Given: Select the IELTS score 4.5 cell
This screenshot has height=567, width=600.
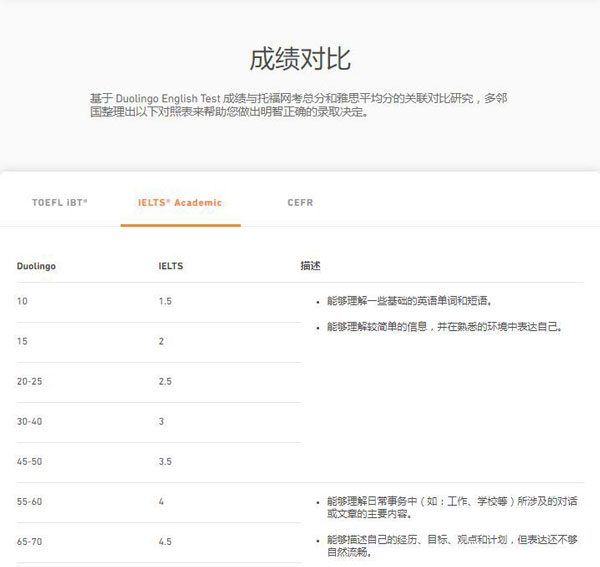Looking at the screenshot, I should point(165,542).
